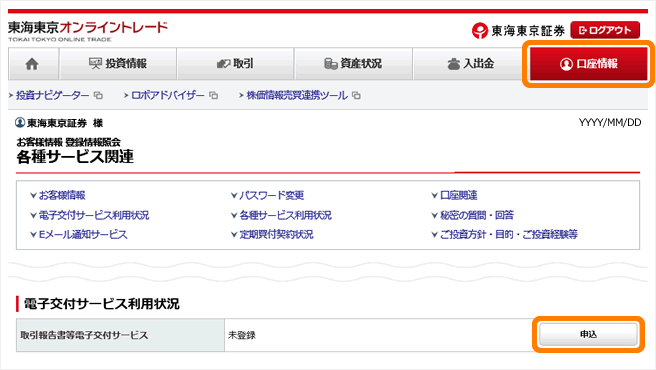Click the ログアウト button

605,30
